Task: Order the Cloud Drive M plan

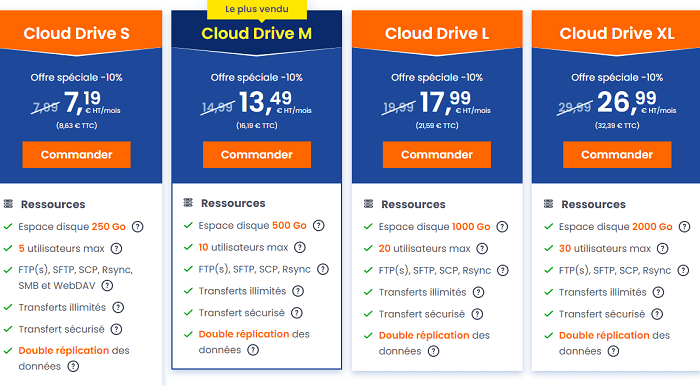Action: [x=257, y=154]
